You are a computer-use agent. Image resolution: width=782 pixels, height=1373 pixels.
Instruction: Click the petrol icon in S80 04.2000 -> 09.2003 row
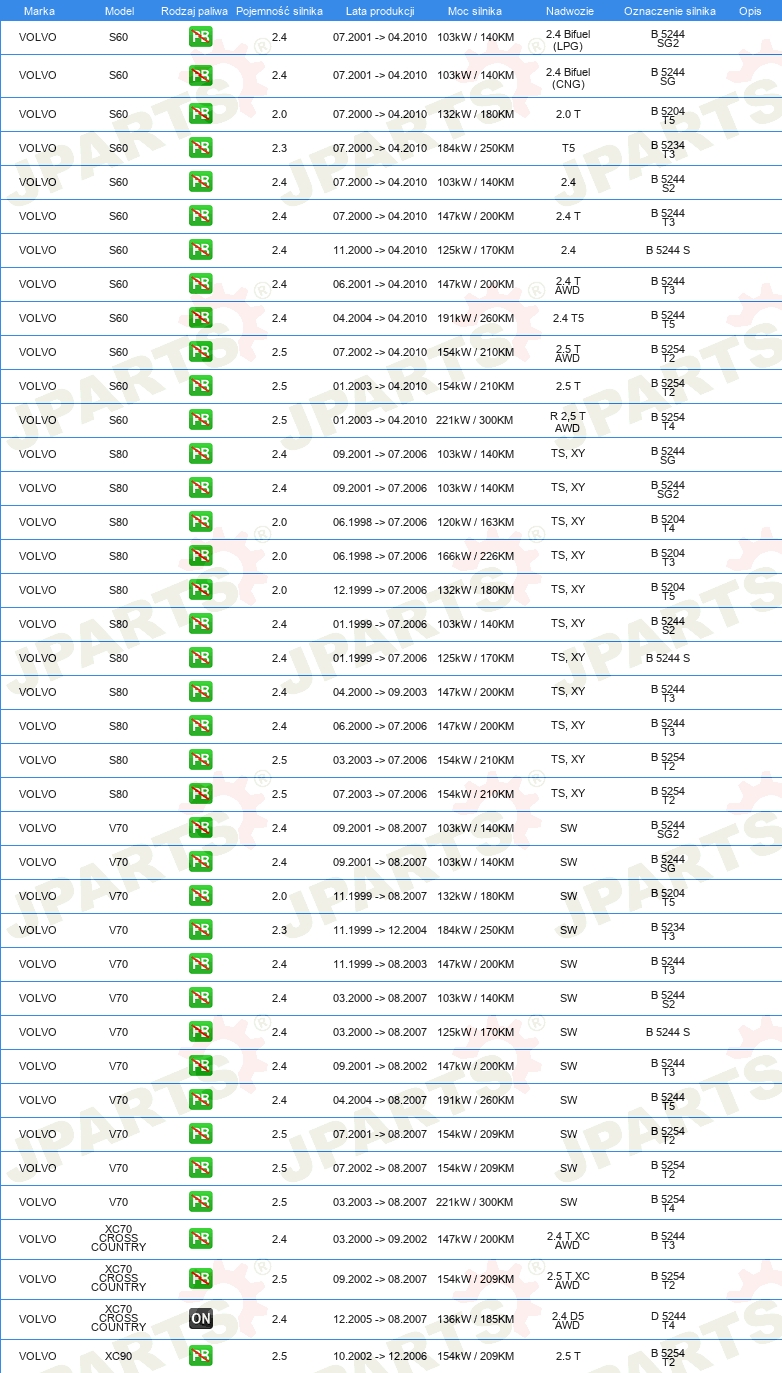[201, 692]
